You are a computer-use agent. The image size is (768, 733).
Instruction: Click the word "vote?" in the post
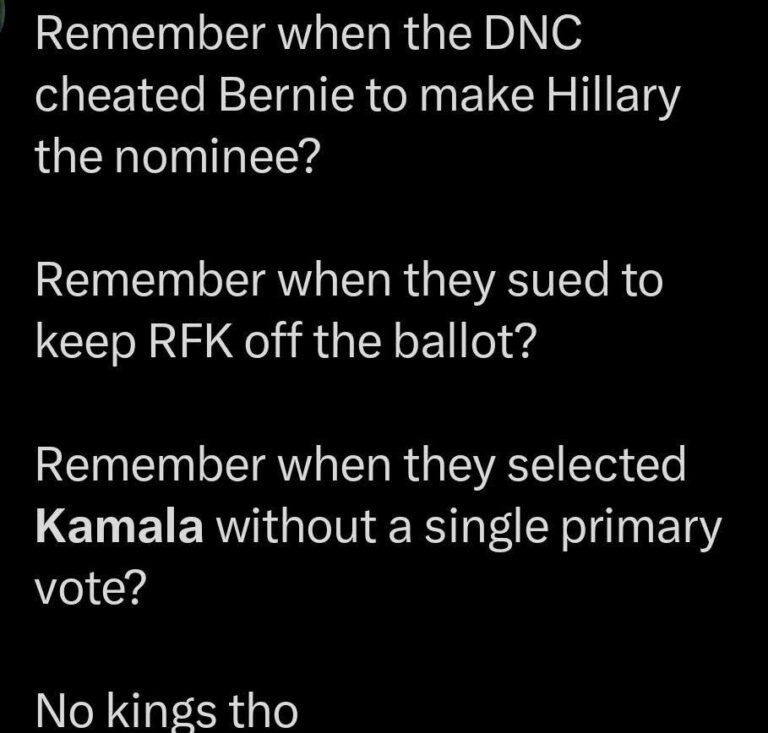91,588
